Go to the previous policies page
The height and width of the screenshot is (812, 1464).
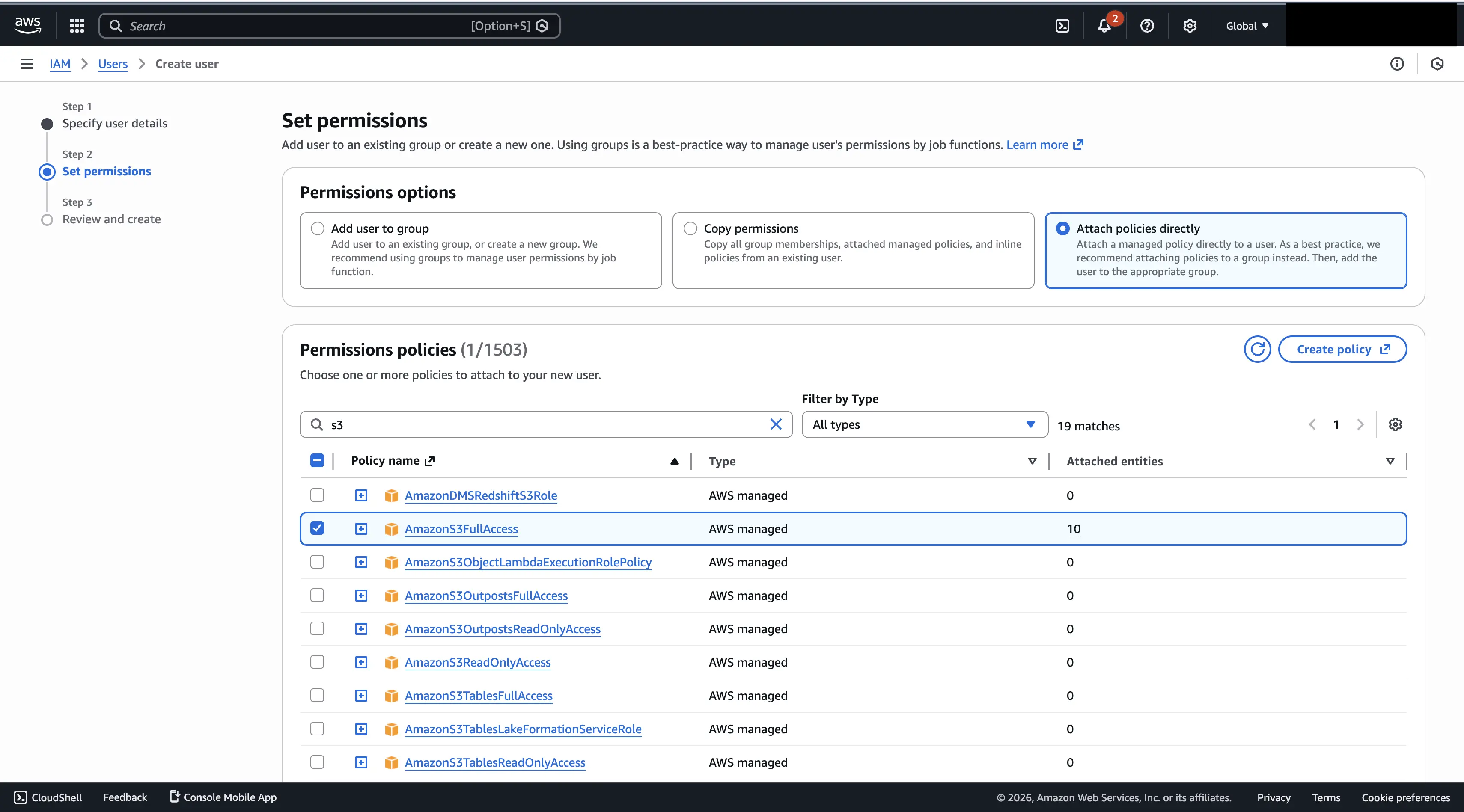[1312, 424]
